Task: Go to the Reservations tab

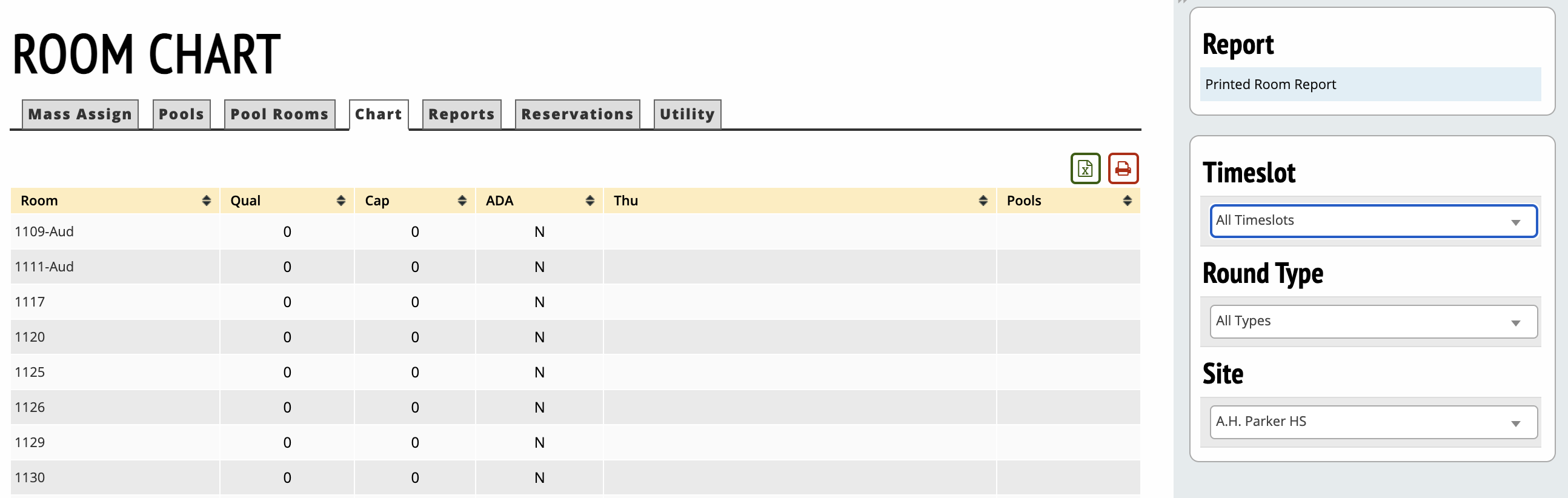Action: [x=577, y=115]
